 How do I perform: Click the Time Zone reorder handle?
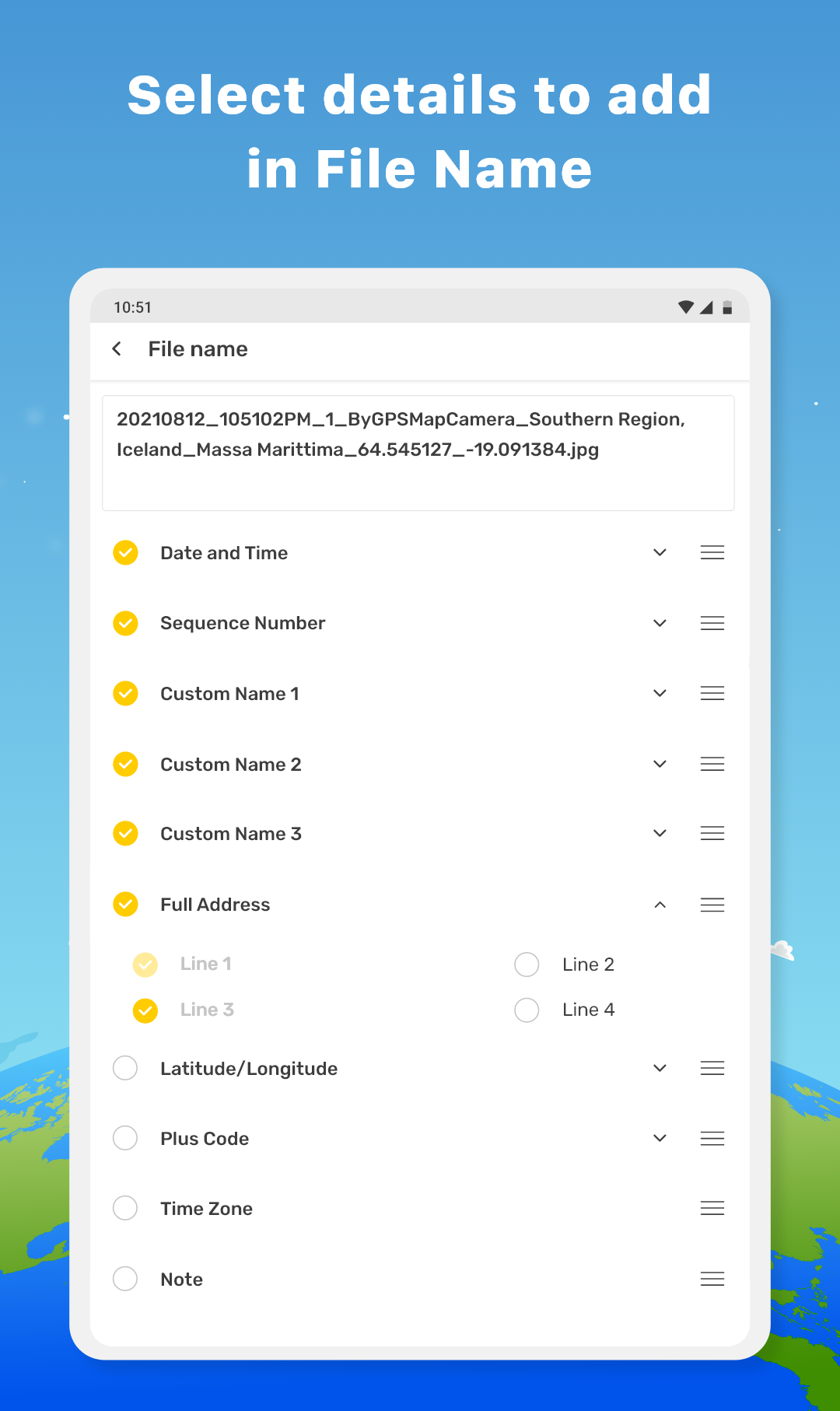[x=712, y=1208]
